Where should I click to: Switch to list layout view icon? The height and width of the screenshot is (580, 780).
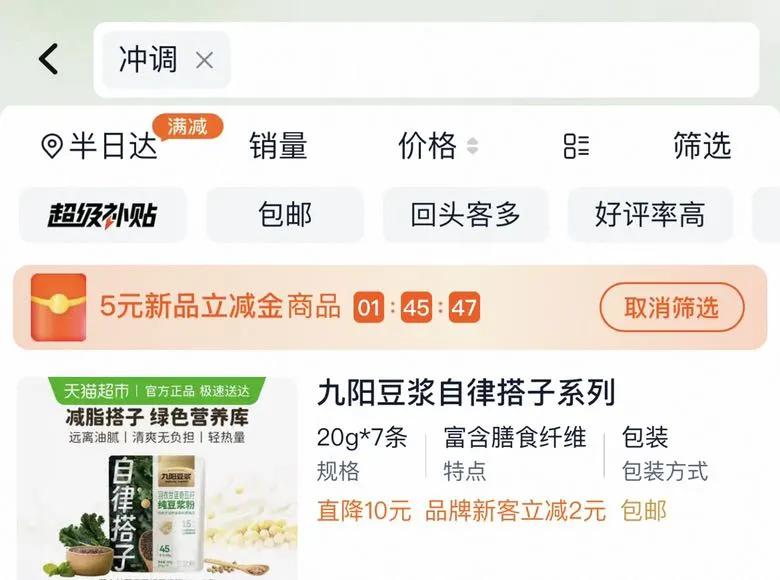[x=576, y=146]
